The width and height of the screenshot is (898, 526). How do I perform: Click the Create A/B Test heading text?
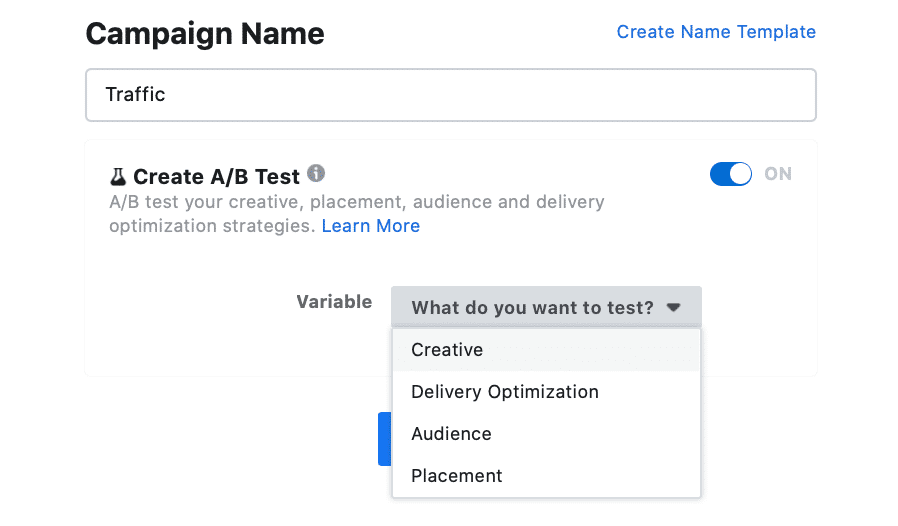coord(216,177)
